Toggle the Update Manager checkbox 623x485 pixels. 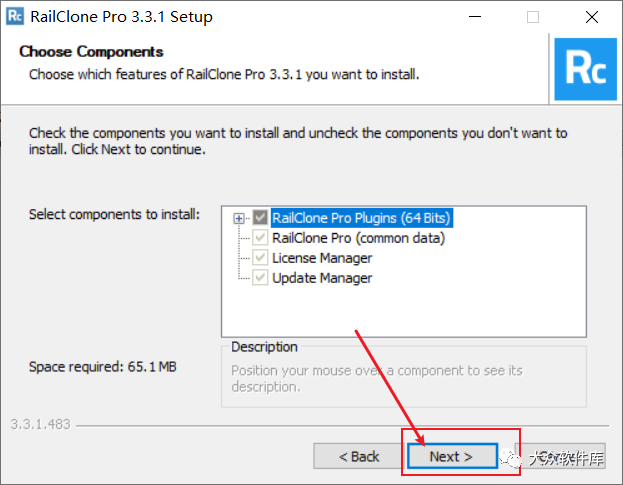click(260, 278)
